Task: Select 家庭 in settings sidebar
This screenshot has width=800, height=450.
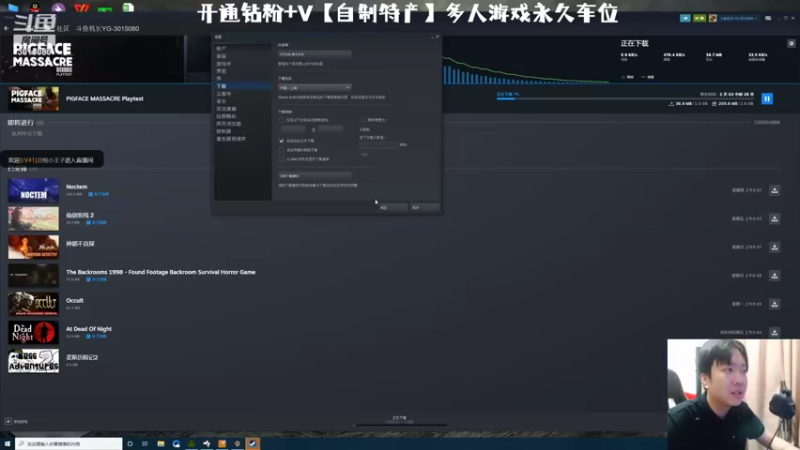Action: pyautogui.click(x=221, y=56)
